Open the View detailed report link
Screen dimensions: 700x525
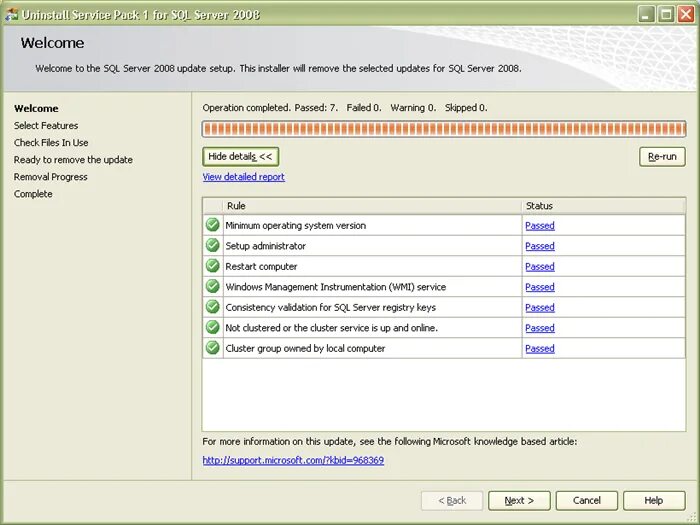coord(244,177)
